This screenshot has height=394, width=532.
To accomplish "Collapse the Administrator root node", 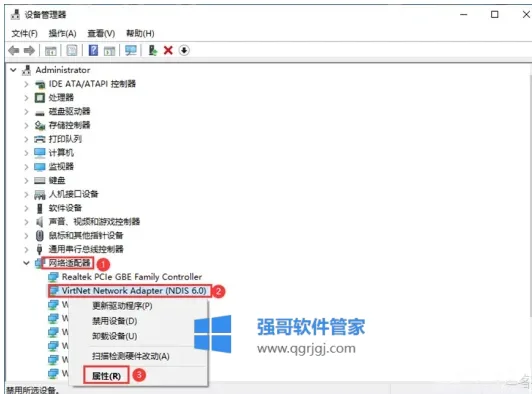I will 13,70.
